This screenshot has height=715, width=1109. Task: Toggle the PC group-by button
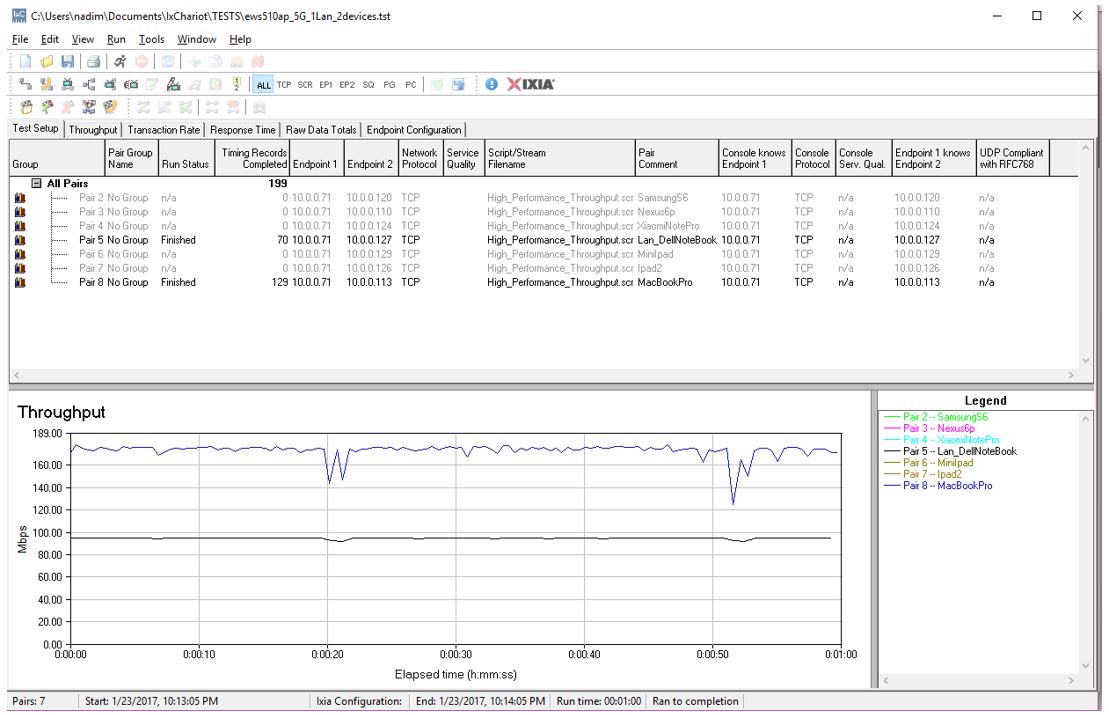411,85
